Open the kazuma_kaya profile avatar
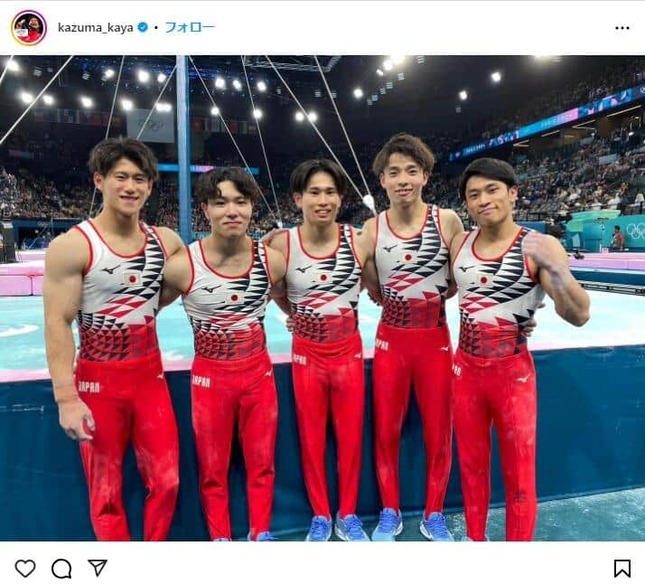Viewport: 645px width, 584px height. 29,28
